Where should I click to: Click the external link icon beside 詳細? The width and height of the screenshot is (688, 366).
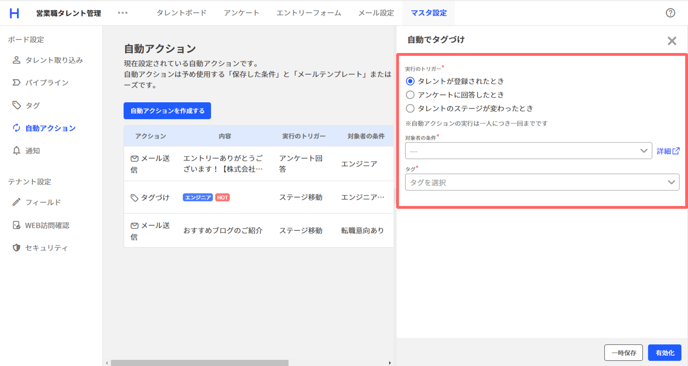coord(676,151)
